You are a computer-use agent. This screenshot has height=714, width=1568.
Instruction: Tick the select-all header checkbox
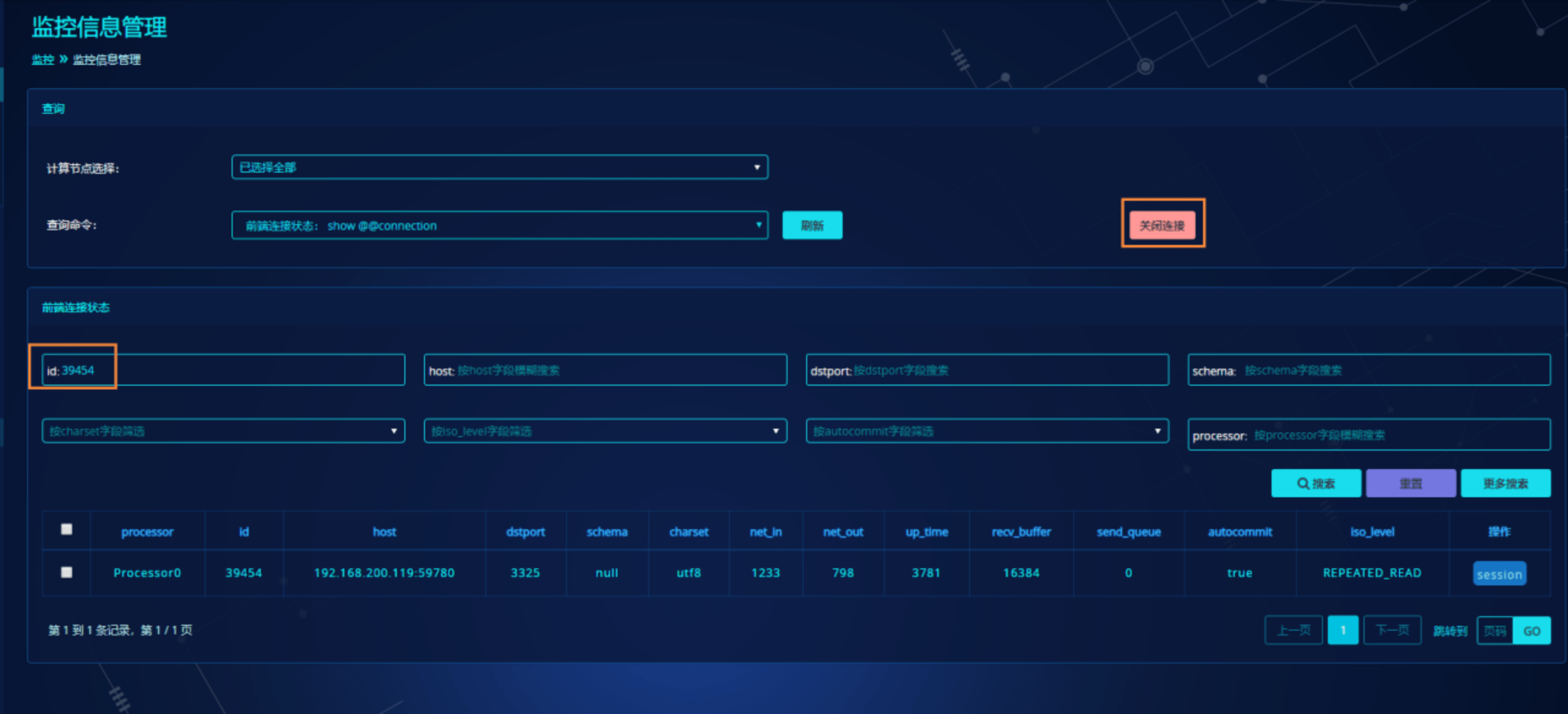67,529
